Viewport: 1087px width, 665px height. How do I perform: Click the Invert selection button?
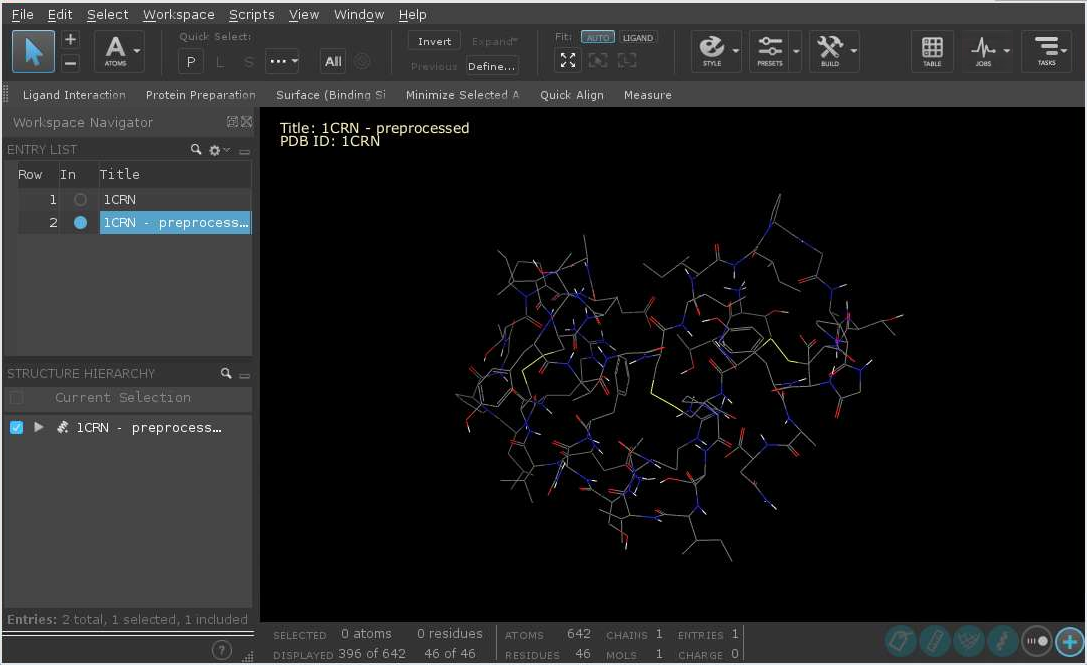[x=434, y=41]
